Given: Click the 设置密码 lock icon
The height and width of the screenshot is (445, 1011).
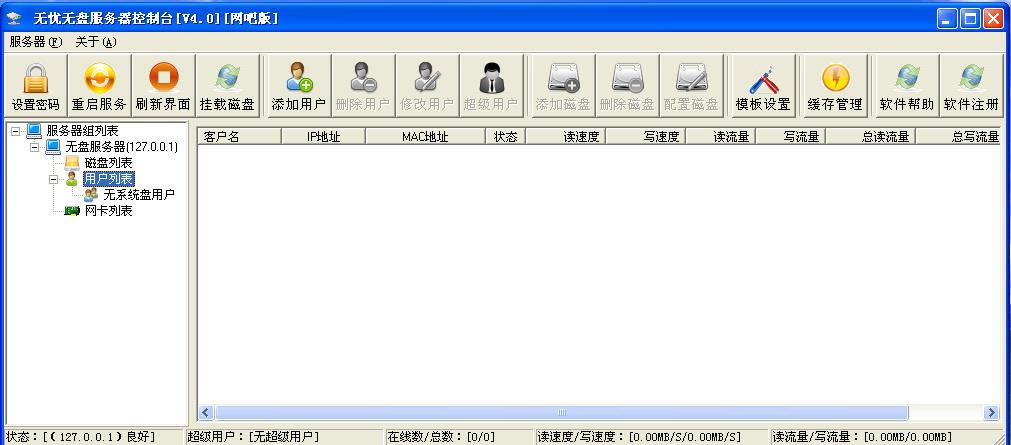Looking at the screenshot, I should 35,78.
